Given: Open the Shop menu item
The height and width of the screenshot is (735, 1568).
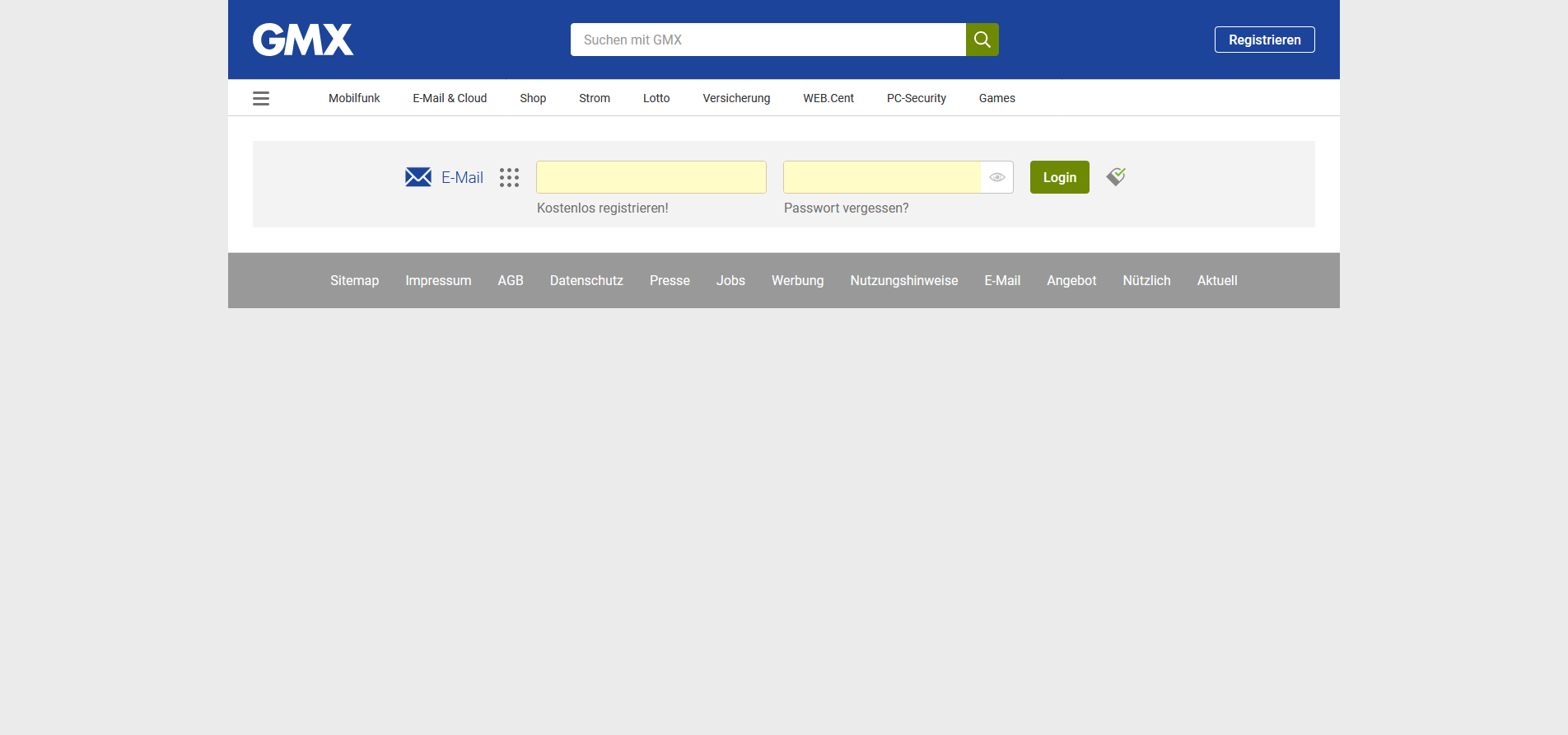Looking at the screenshot, I should (533, 98).
